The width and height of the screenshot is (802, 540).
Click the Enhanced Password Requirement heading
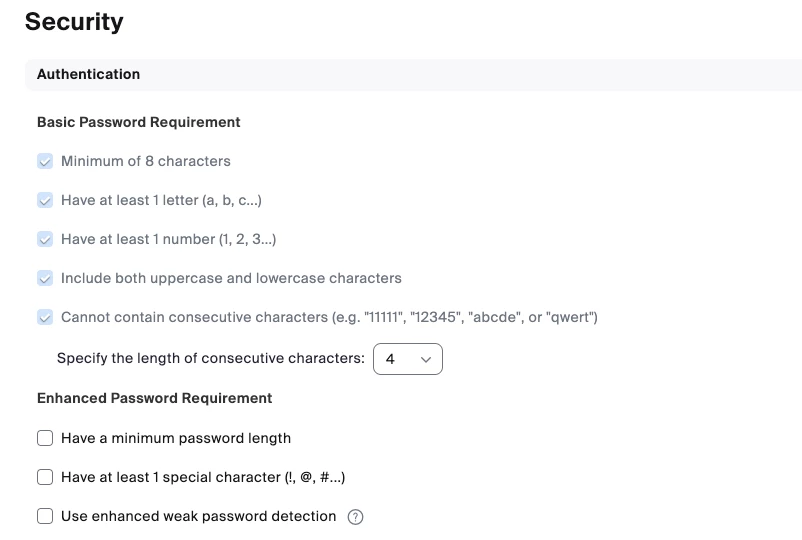(155, 398)
